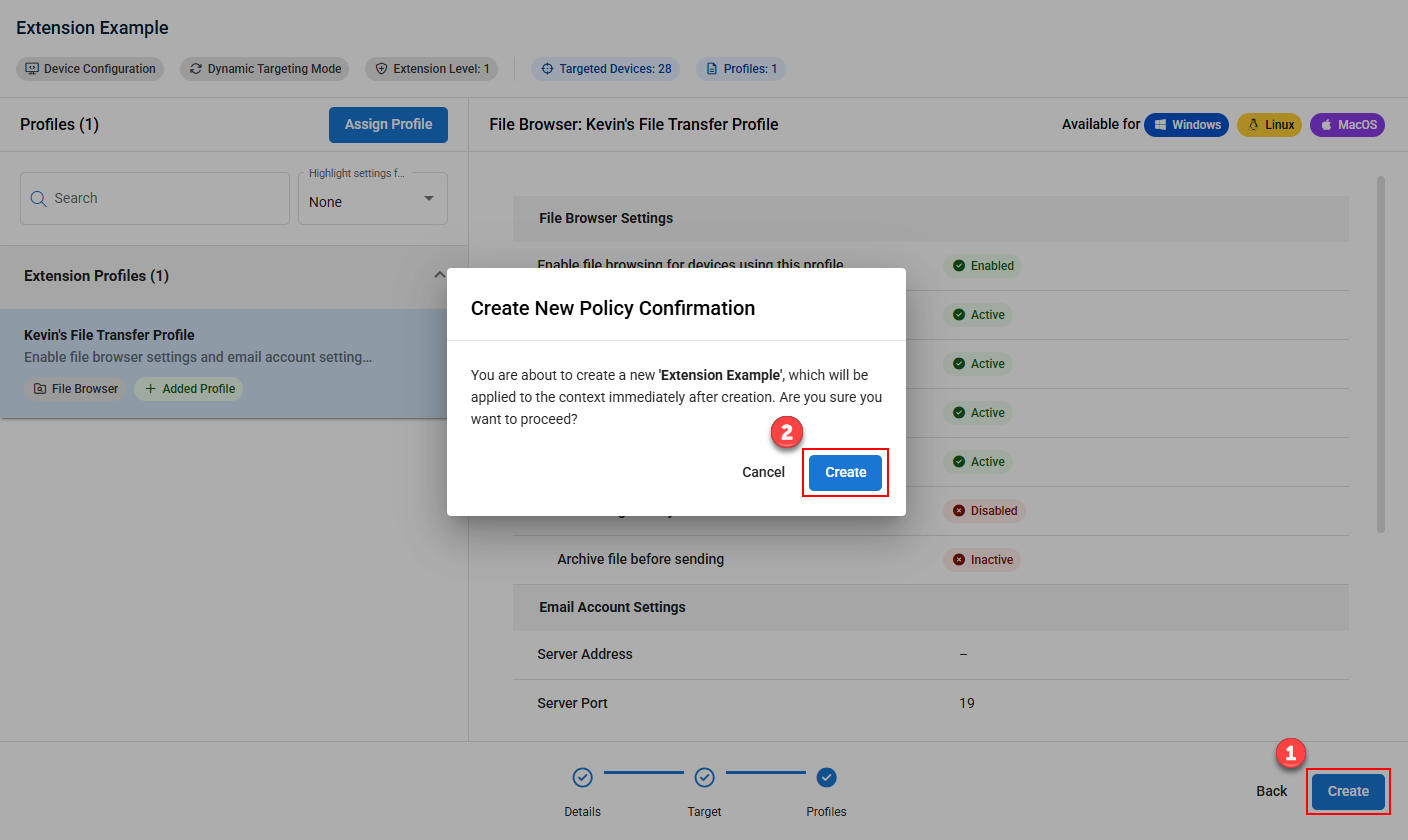Open the Highlight settings dropdown
Image resolution: width=1408 pixels, height=840 pixels.
click(x=373, y=198)
